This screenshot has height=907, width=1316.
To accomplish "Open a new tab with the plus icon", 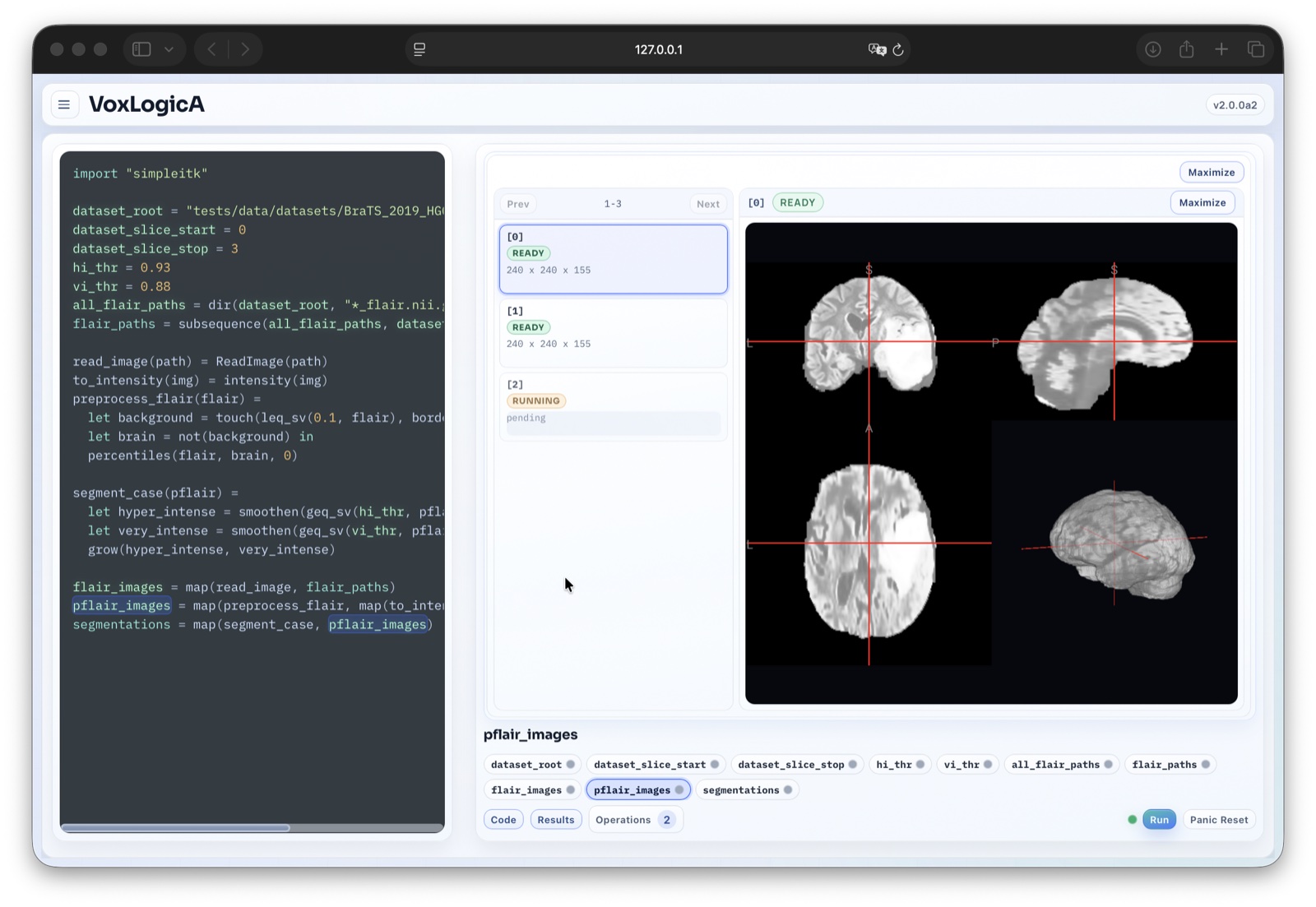I will [1221, 49].
